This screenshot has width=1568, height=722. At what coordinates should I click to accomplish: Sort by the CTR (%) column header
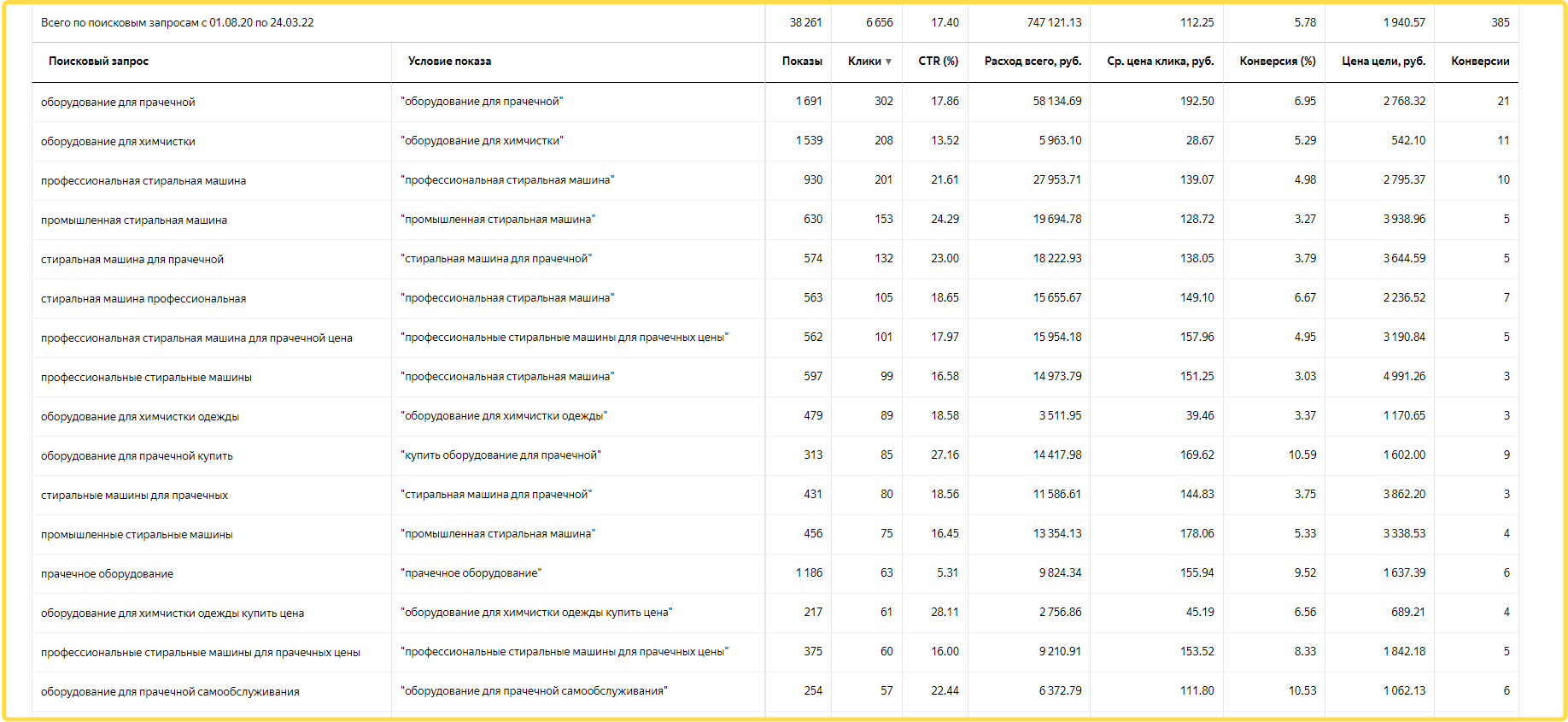(x=938, y=62)
